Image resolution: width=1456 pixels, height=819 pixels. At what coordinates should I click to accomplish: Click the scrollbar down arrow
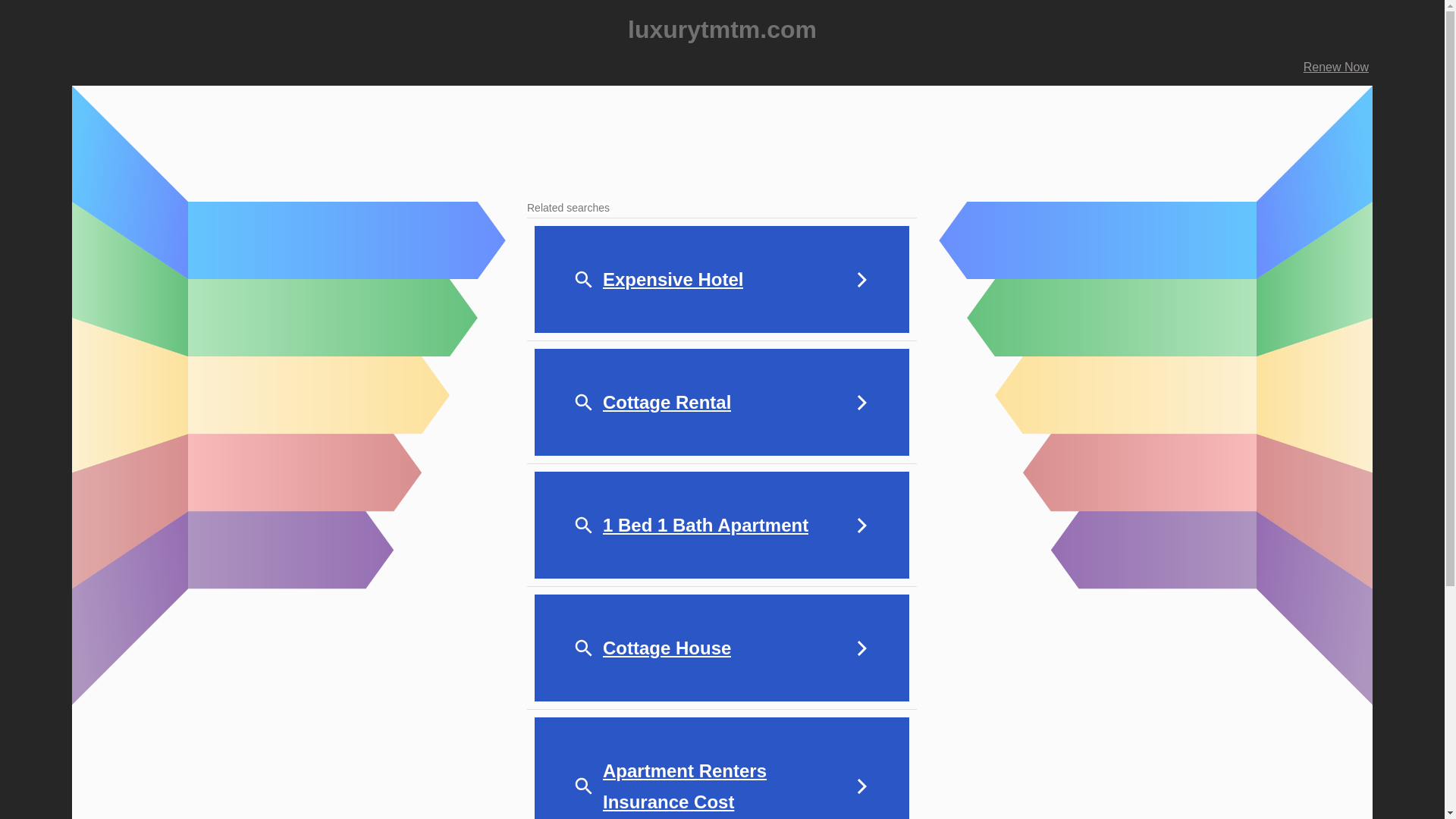pyautogui.click(x=1450, y=813)
